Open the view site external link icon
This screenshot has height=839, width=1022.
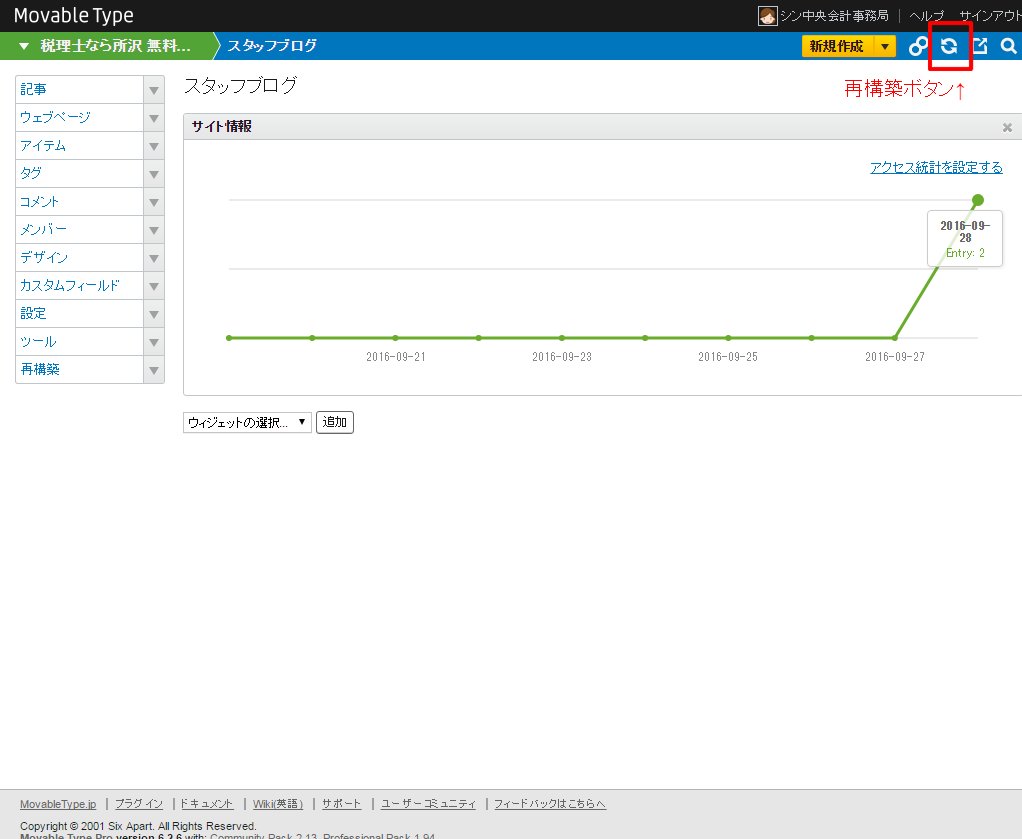(980, 46)
